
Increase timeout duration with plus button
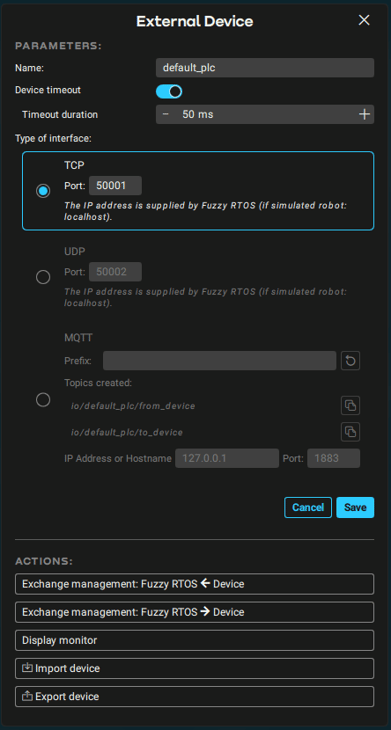pos(364,115)
